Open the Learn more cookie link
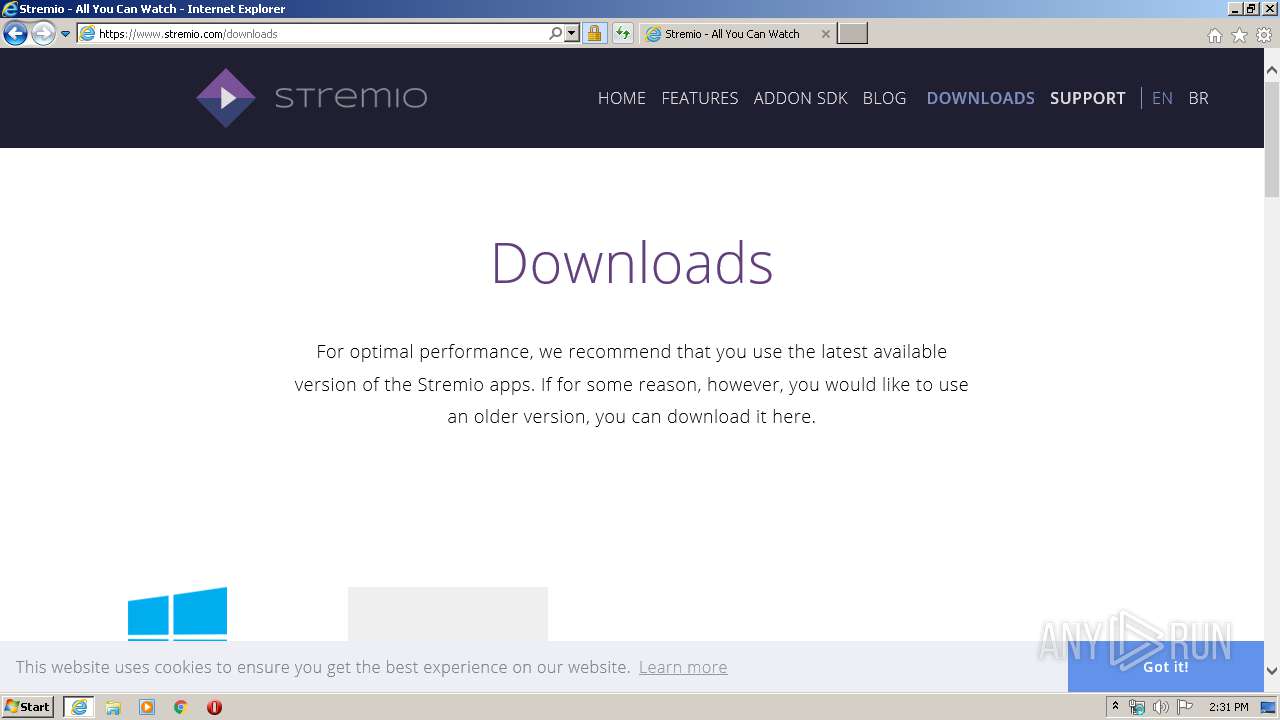1280x720 pixels. tap(683, 667)
